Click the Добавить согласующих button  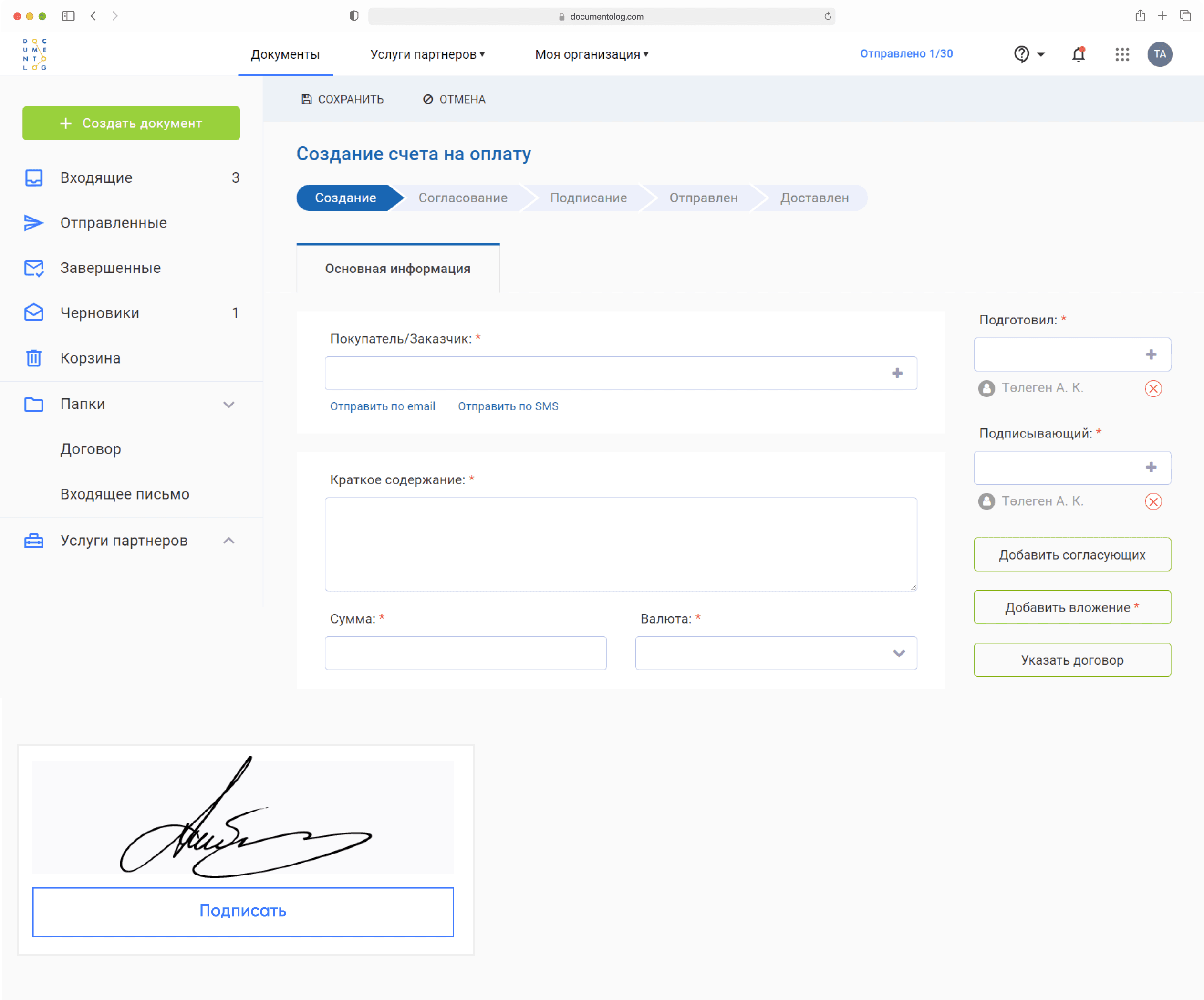[1071, 554]
